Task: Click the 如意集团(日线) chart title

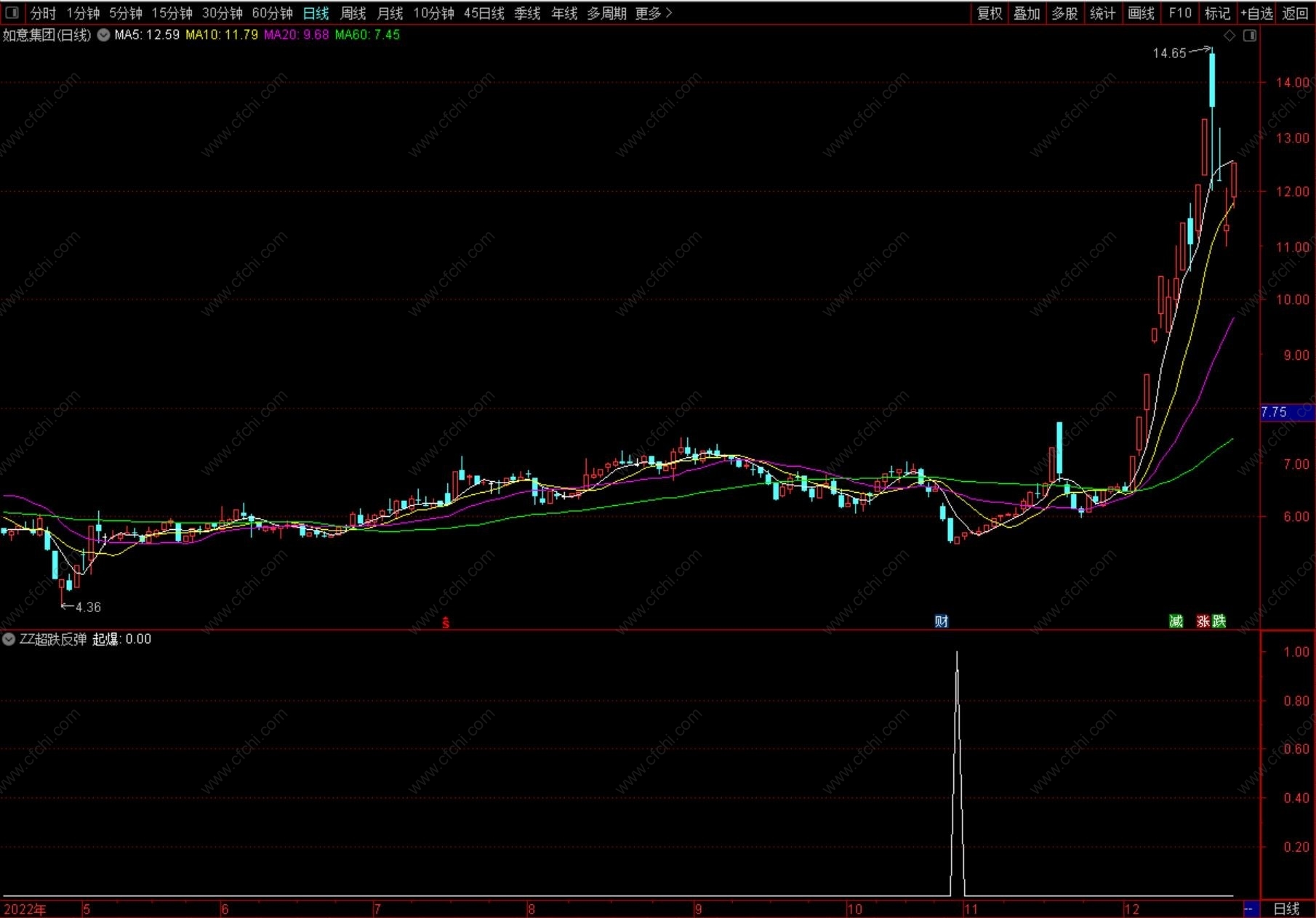Action: tap(47, 35)
